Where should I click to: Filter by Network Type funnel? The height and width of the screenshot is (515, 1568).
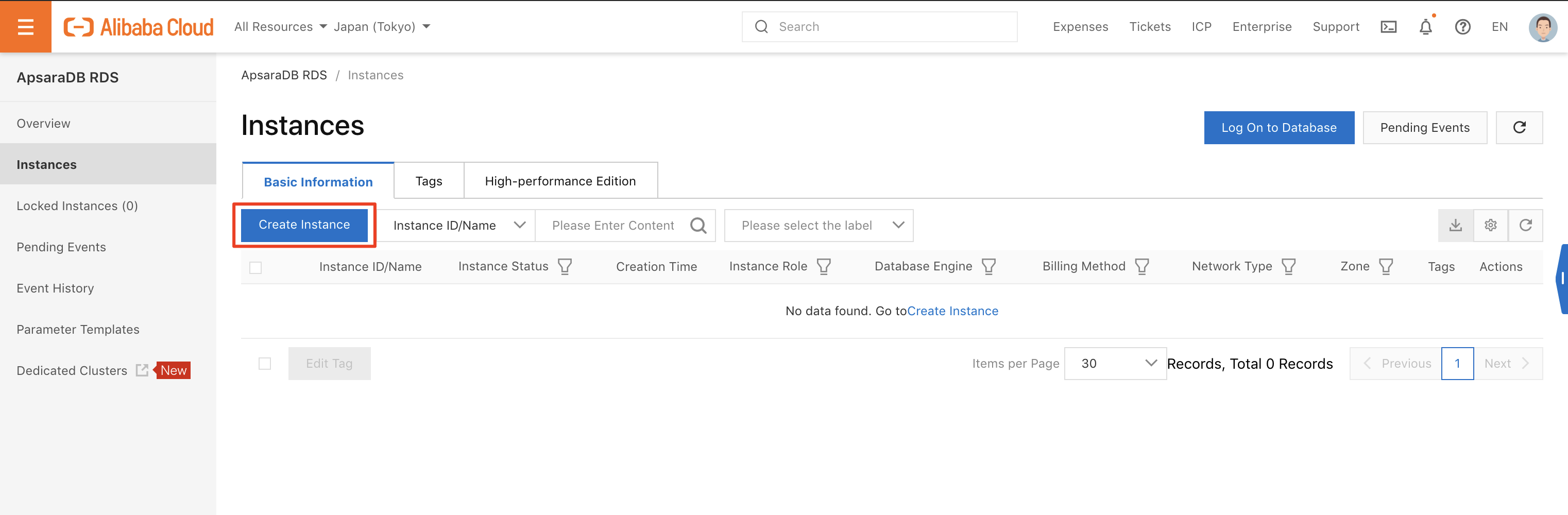[x=1289, y=267]
